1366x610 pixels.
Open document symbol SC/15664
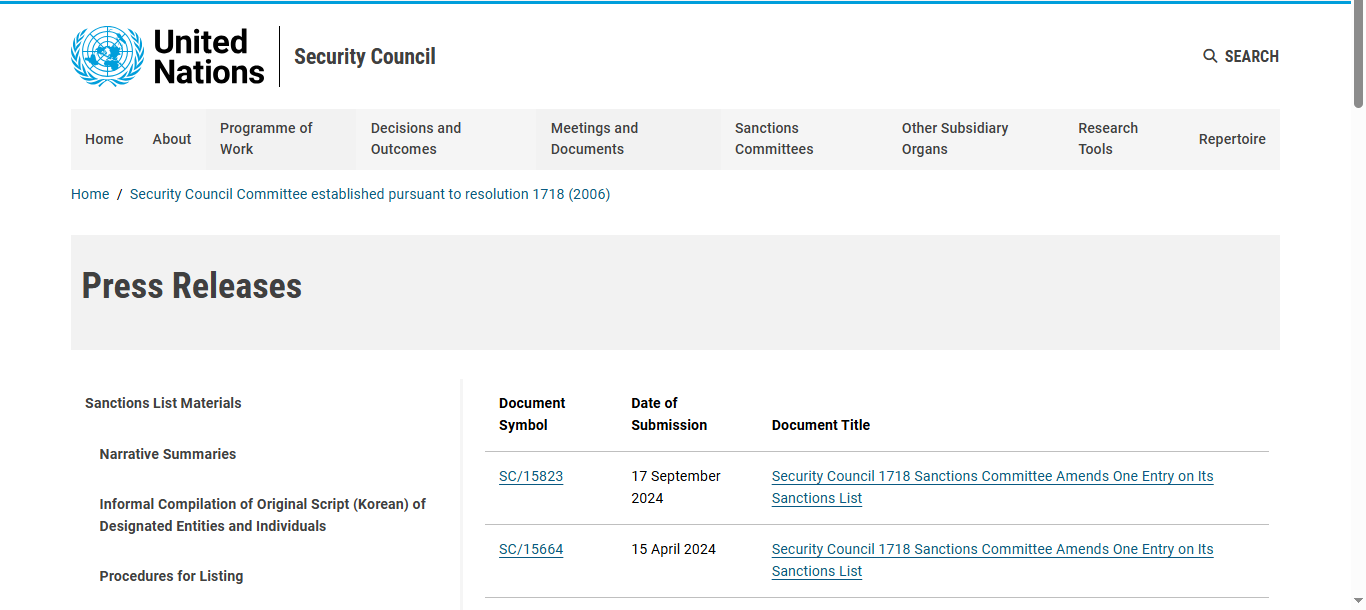[531, 549]
